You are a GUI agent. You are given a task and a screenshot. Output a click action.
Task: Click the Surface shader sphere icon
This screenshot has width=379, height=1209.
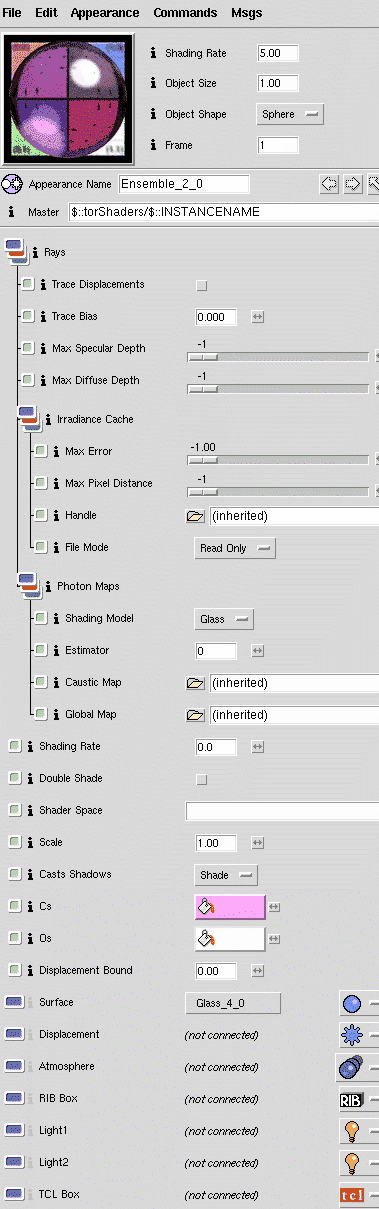351,1003
